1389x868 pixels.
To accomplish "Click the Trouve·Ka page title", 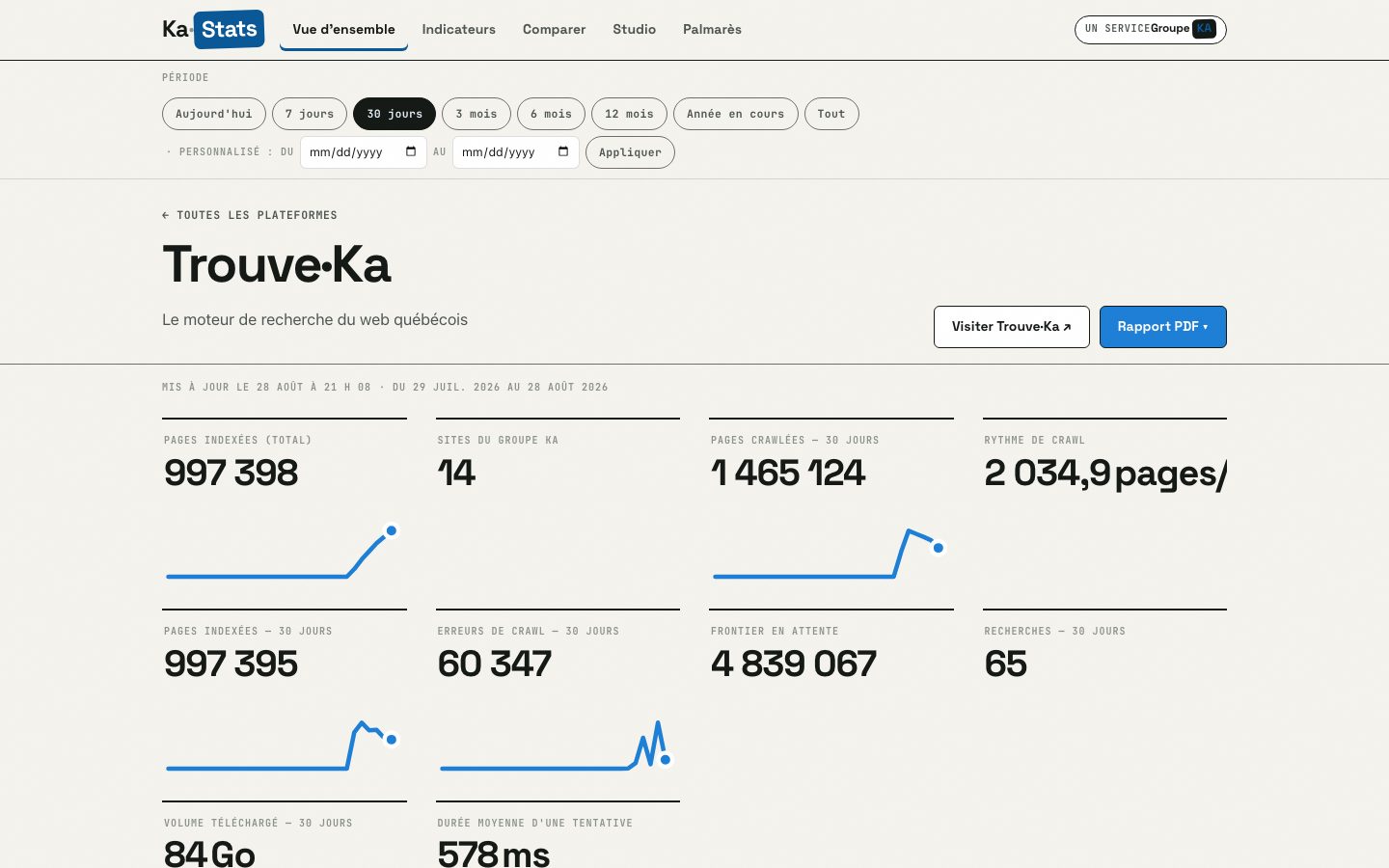I will click(277, 264).
